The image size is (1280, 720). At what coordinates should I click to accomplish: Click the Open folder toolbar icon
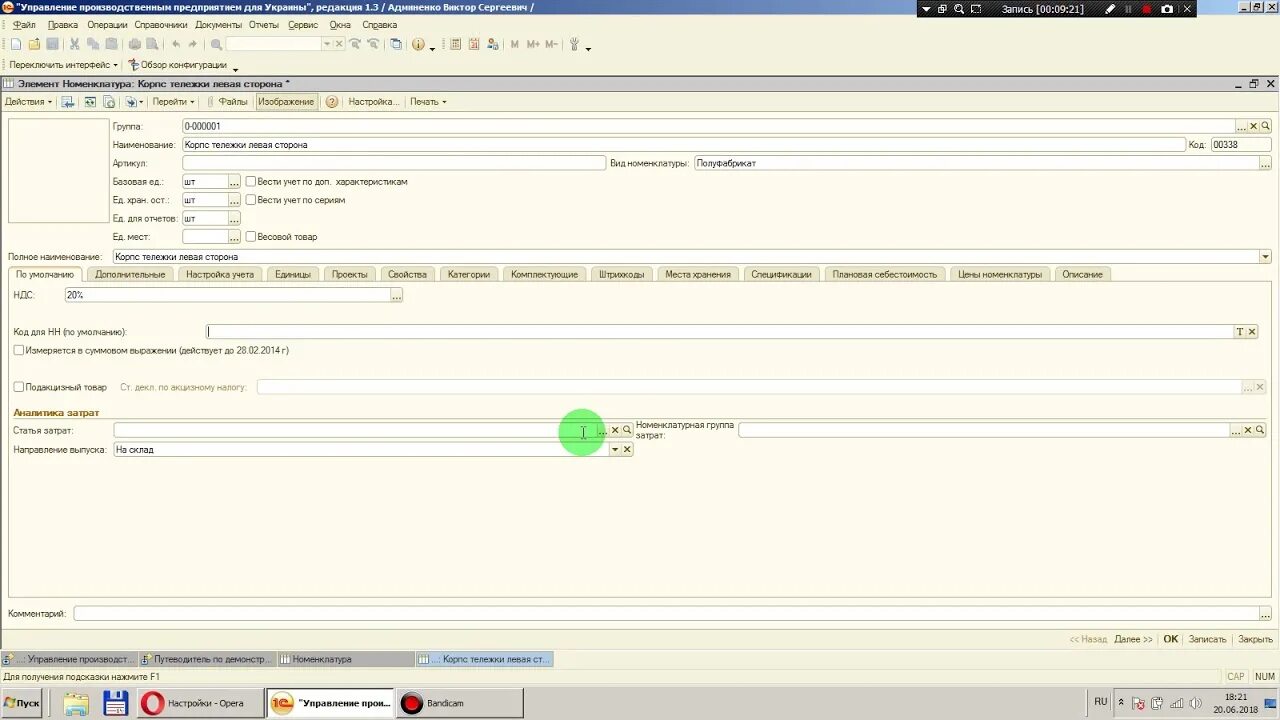(x=34, y=44)
